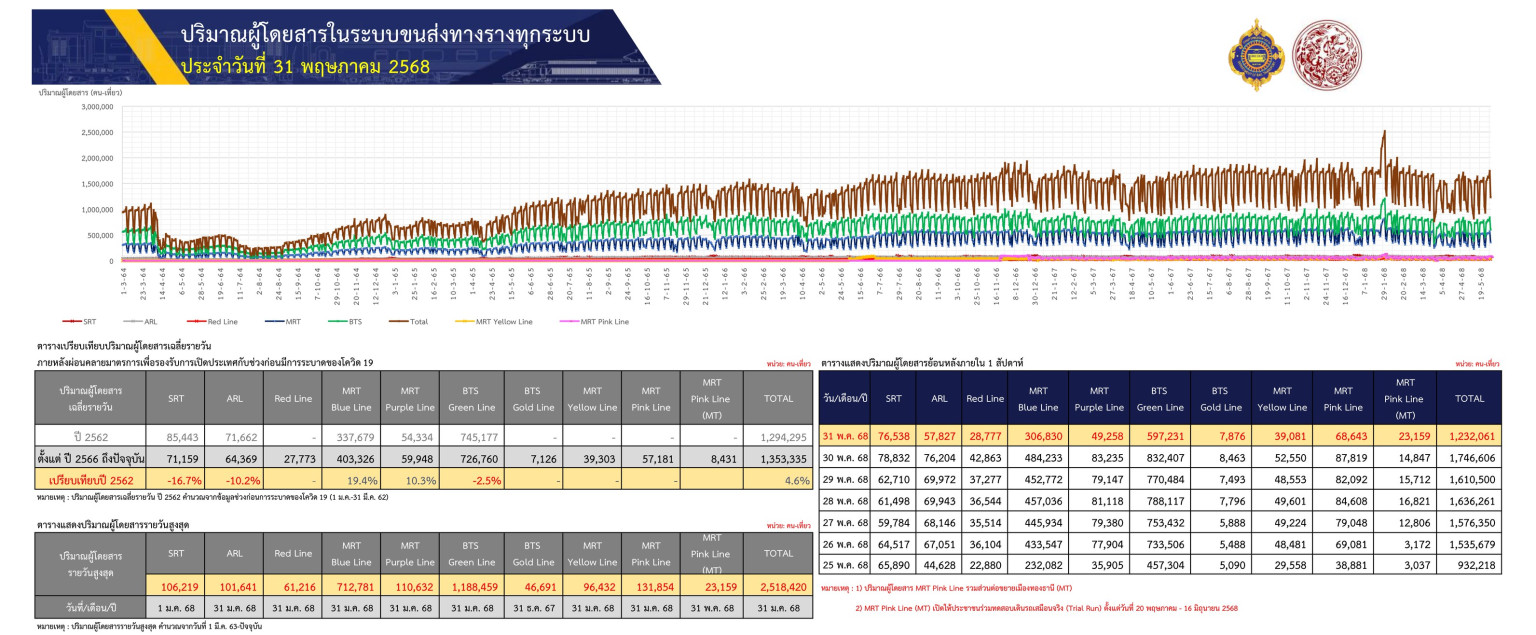The height and width of the screenshot is (635, 1536).
Task: Click the main title ปริมาณผู้โดยสารในระบบขนส่งทางรางทุกระบบ
Action: [x=385, y=35]
